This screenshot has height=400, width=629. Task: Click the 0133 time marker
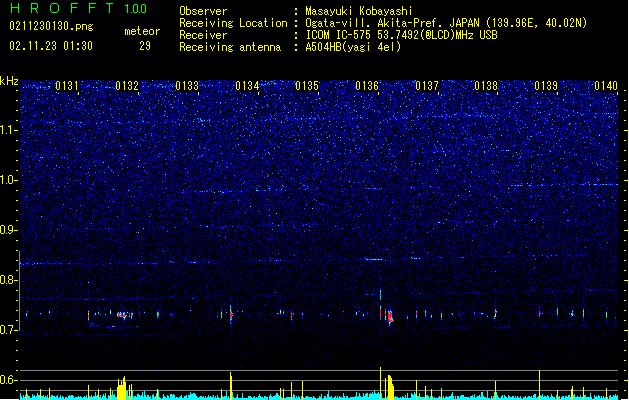point(187,86)
